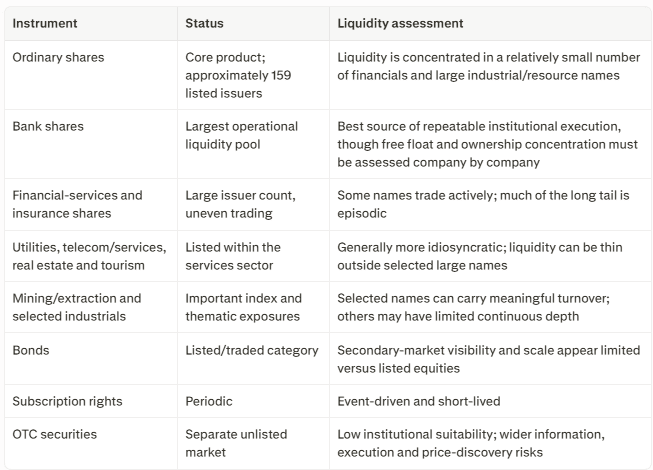The height and width of the screenshot is (470, 653).
Task: Click the Status column header
Action: (204, 23)
